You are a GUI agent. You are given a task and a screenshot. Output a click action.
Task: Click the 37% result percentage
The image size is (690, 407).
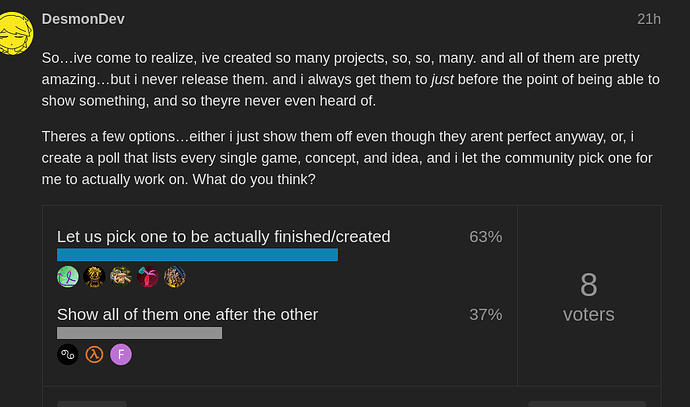click(485, 315)
